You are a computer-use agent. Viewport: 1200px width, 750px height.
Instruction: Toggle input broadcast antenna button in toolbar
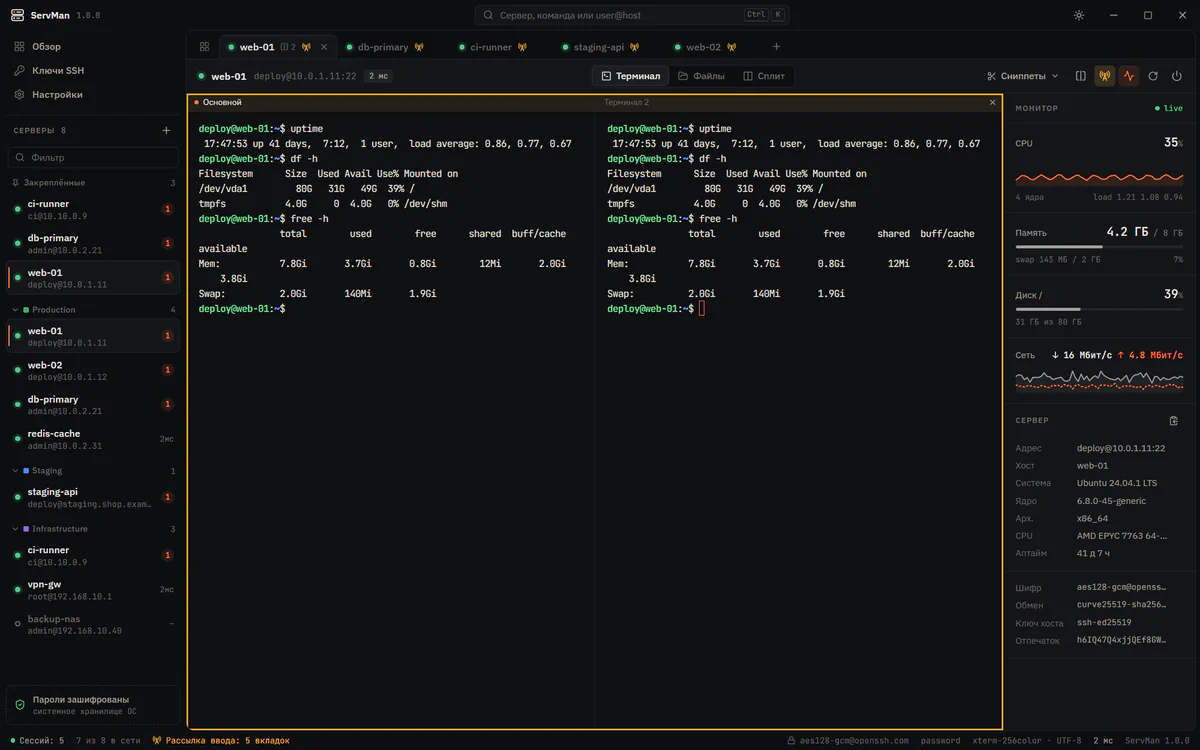(1105, 76)
